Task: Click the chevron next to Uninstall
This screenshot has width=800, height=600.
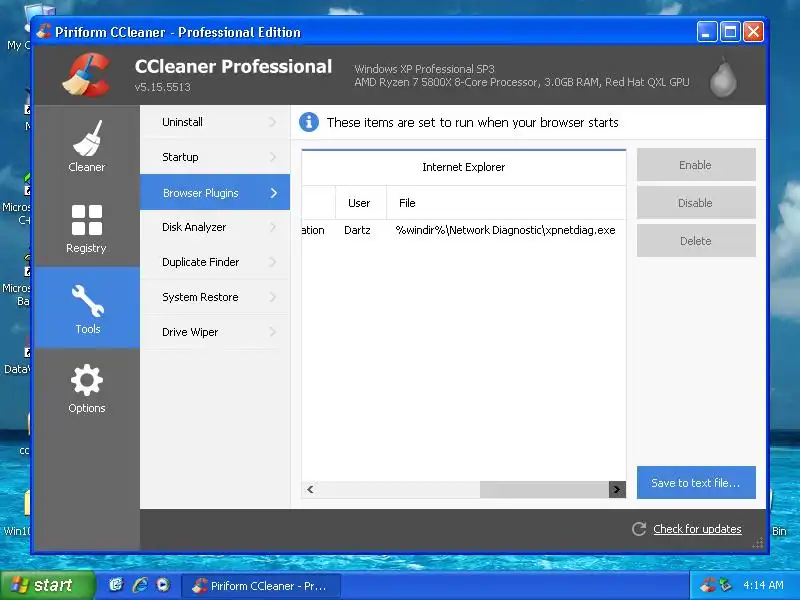Action: 273,122
